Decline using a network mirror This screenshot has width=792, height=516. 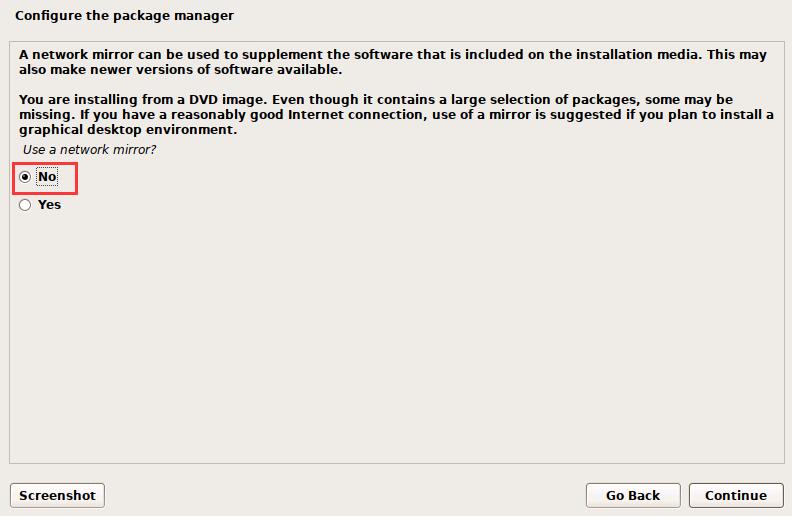pos(25,178)
